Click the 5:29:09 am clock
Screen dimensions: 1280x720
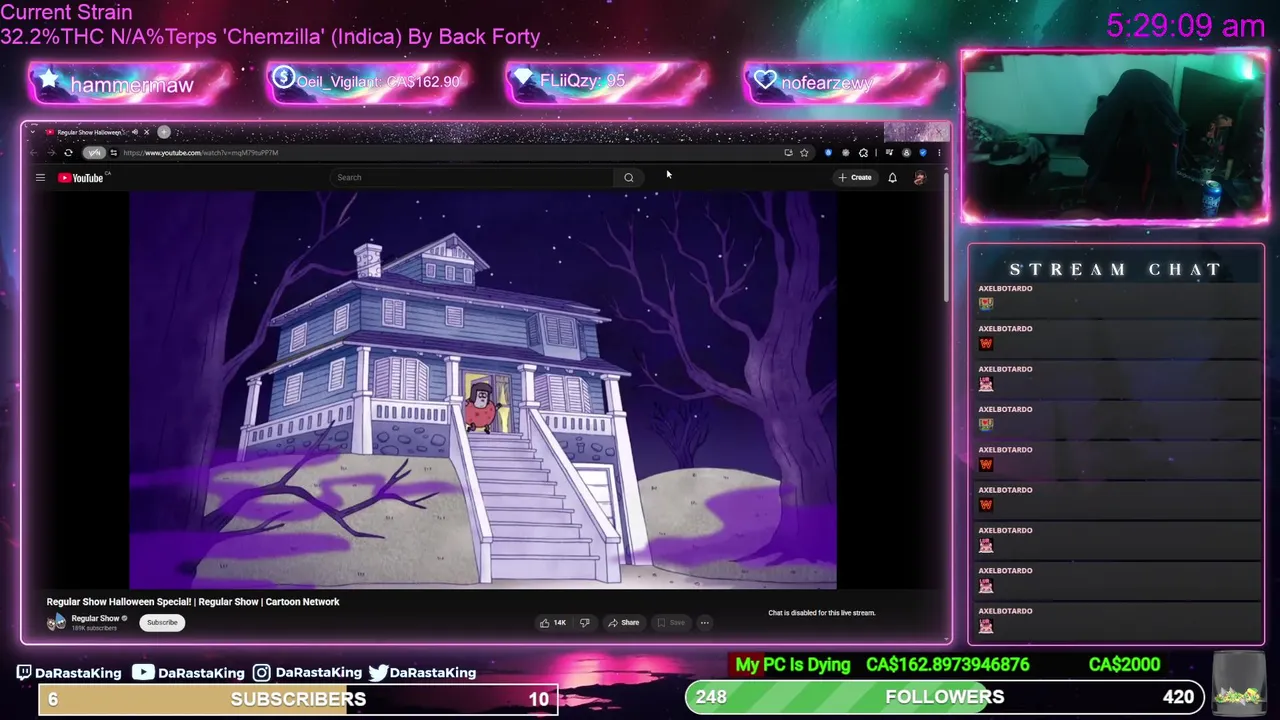[x=1186, y=26]
